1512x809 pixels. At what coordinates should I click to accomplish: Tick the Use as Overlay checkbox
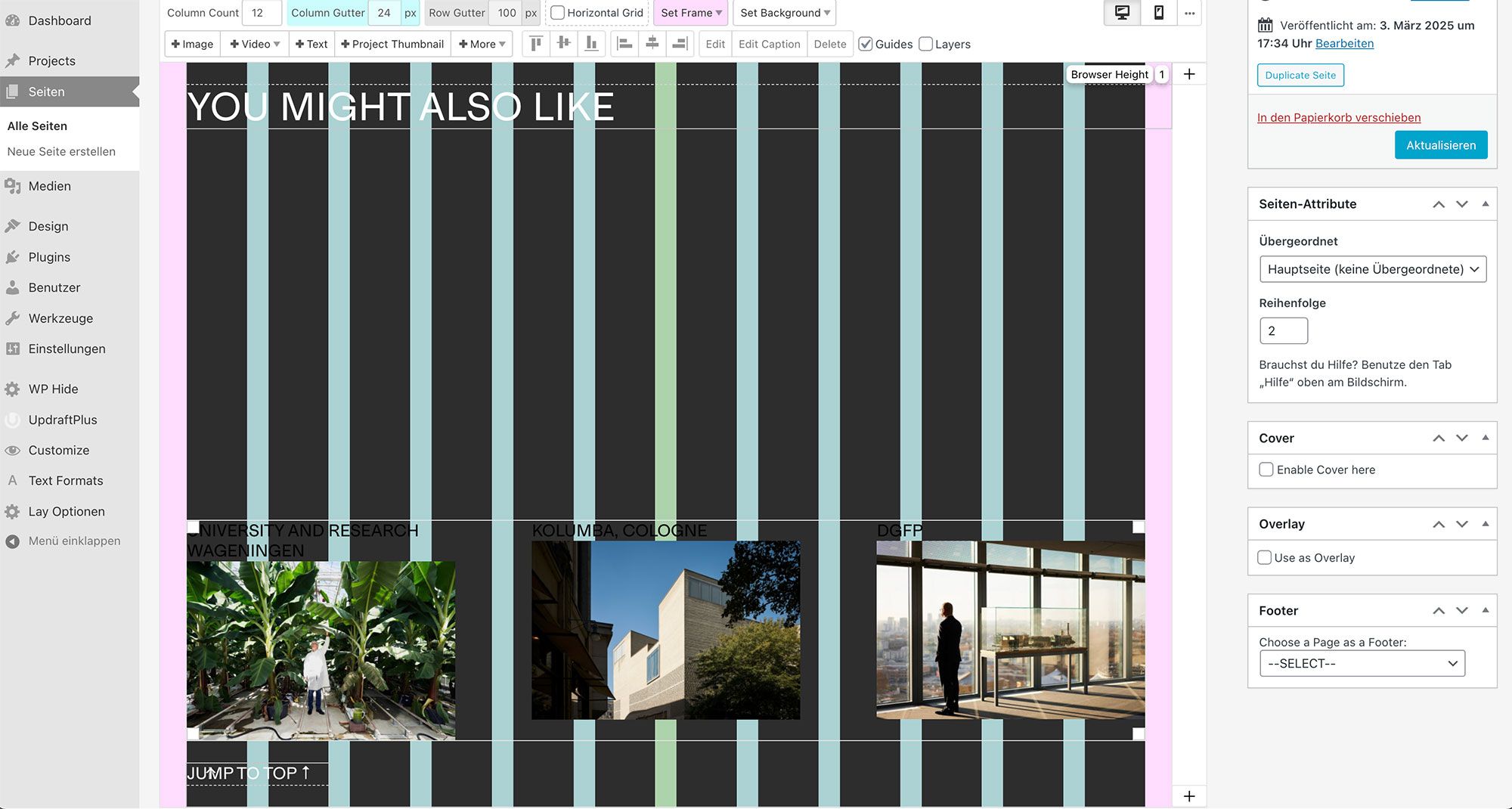(x=1265, y=558)
